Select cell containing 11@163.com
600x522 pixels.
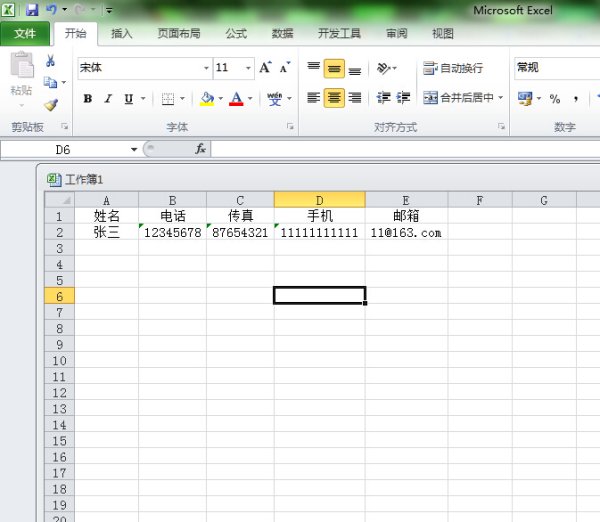coord(406,232)
